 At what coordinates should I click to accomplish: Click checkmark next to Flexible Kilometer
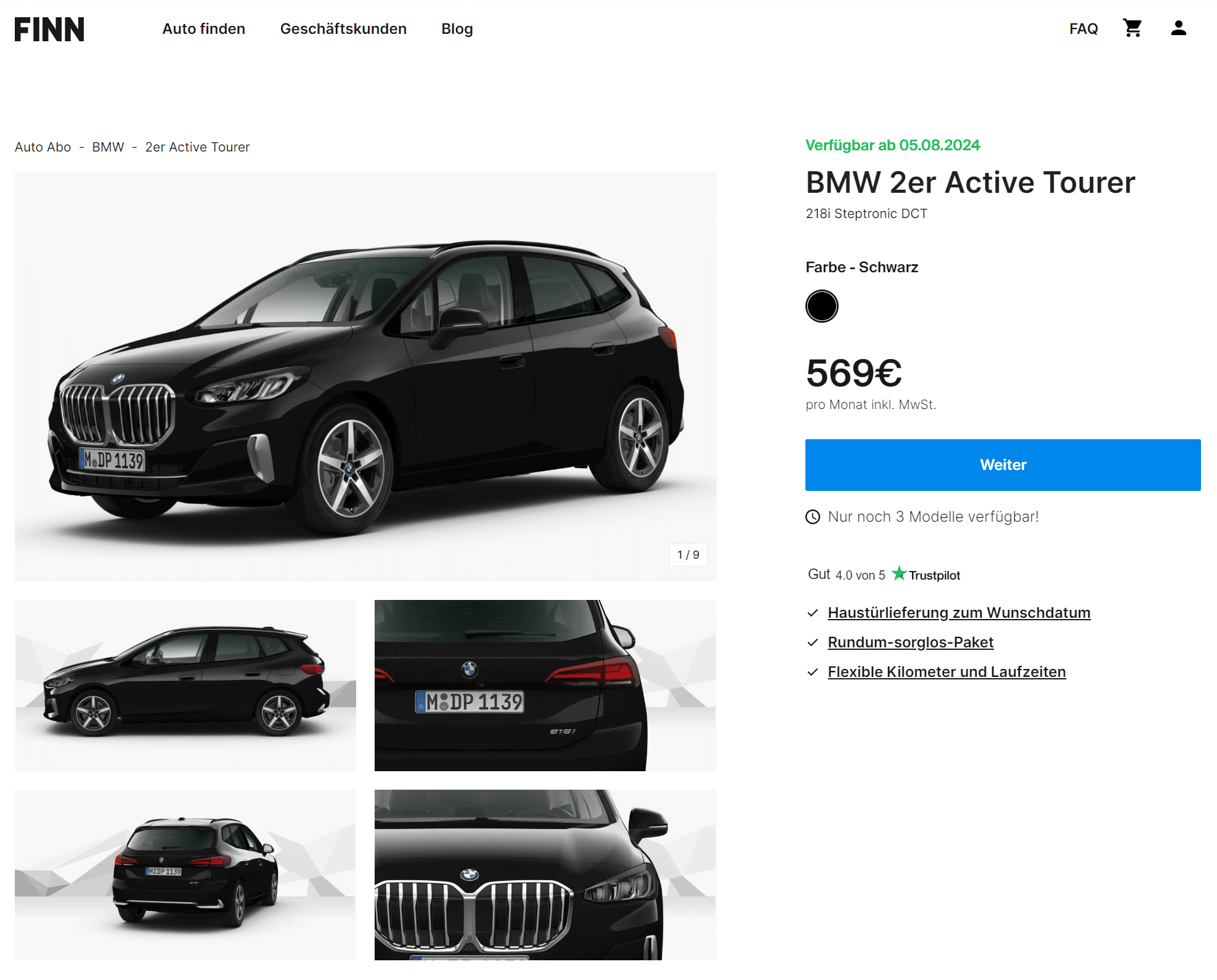pyautogui.click(x=813, y=672)
